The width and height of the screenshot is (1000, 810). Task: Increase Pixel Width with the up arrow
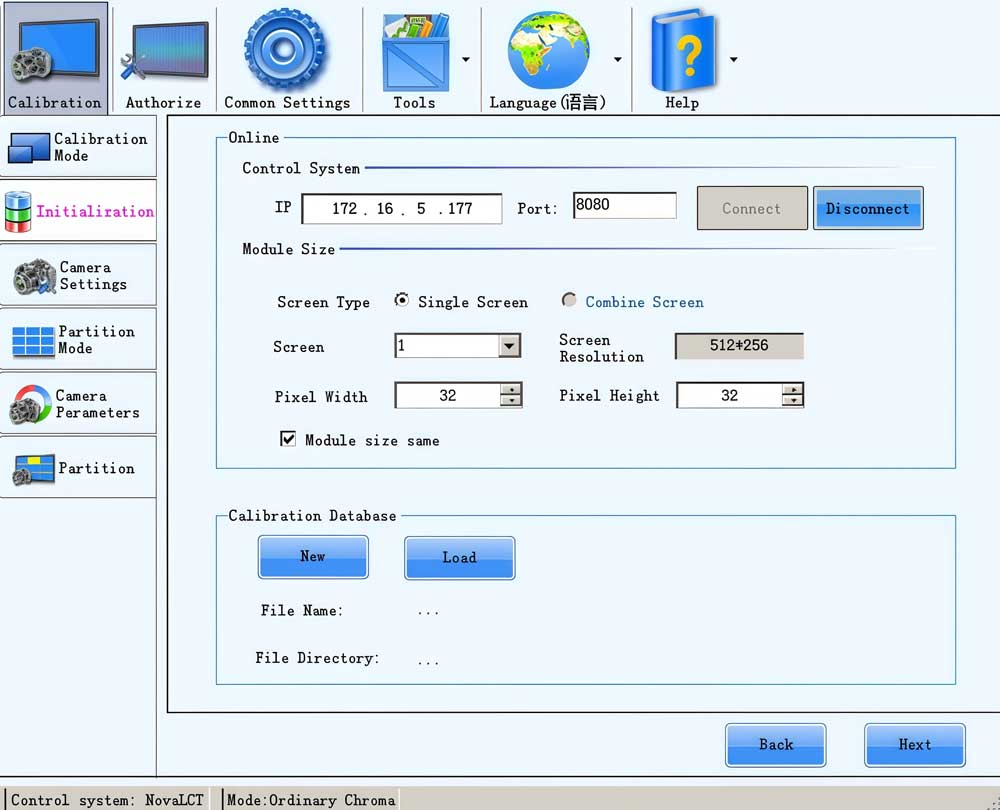(x=511, y=390)
